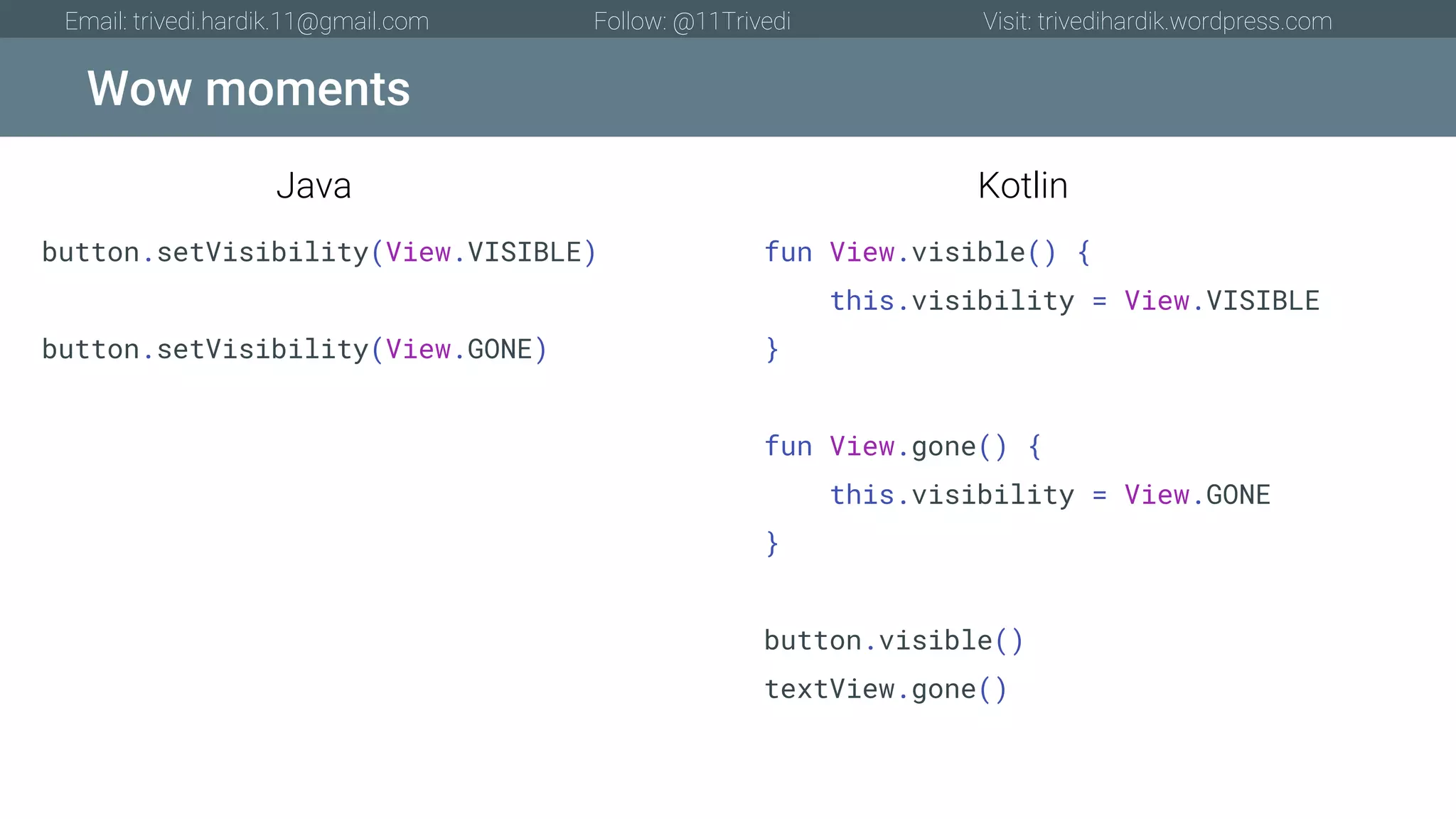1456x819 pixels.
Task: Click the closing brace of View.gone function
Action: pos(772,544)
